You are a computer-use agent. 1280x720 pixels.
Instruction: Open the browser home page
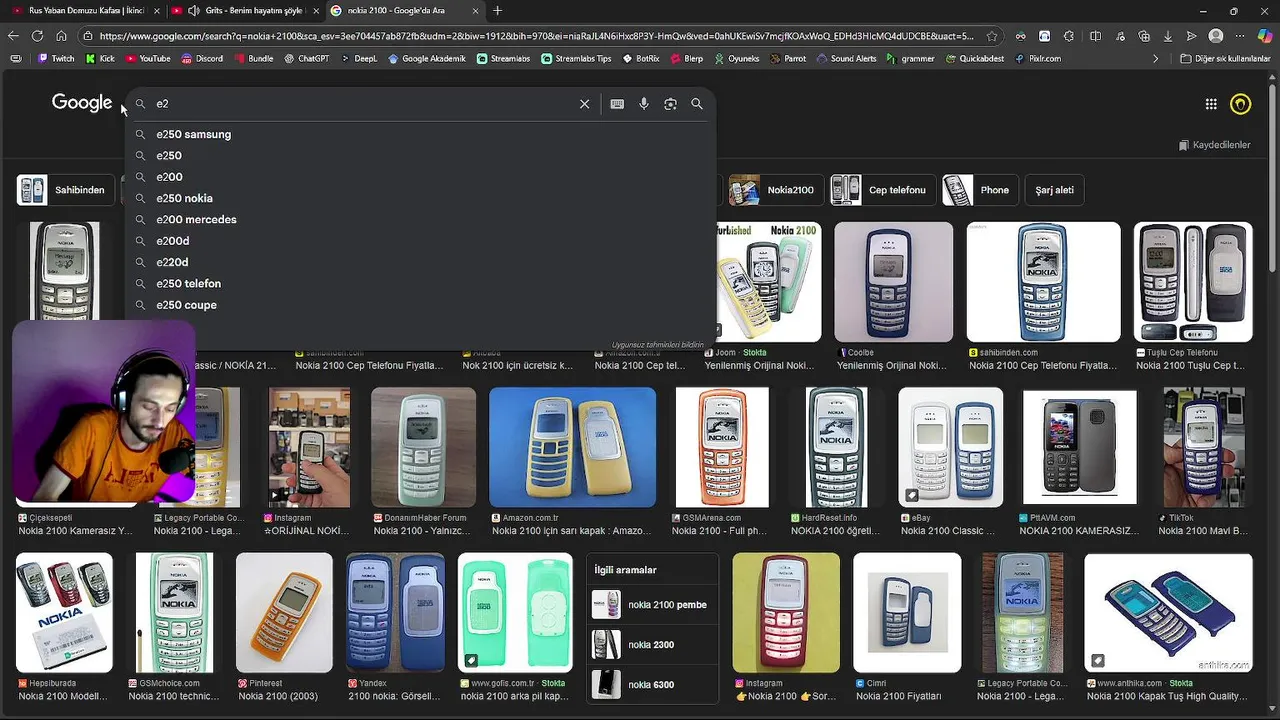(61, 36)
